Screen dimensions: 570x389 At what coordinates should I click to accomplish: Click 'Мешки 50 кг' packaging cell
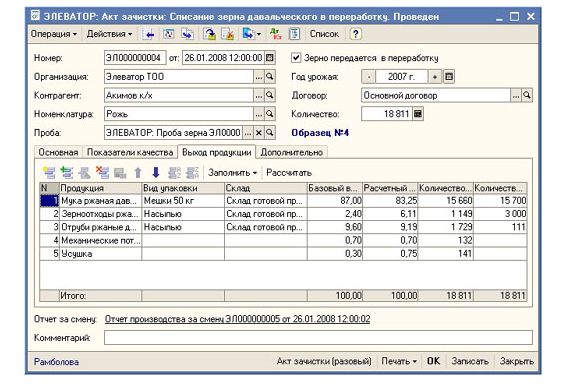(183, 201)
